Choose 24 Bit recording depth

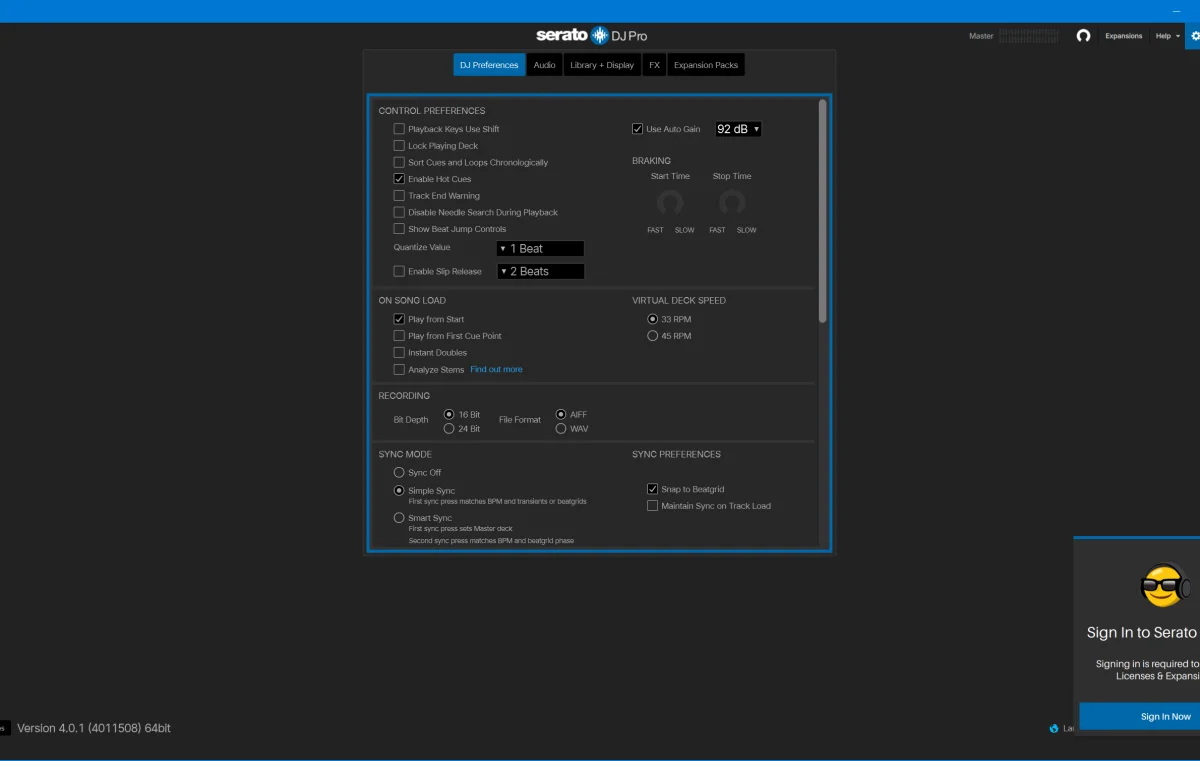pyautogui.click(x=449, y=429)
